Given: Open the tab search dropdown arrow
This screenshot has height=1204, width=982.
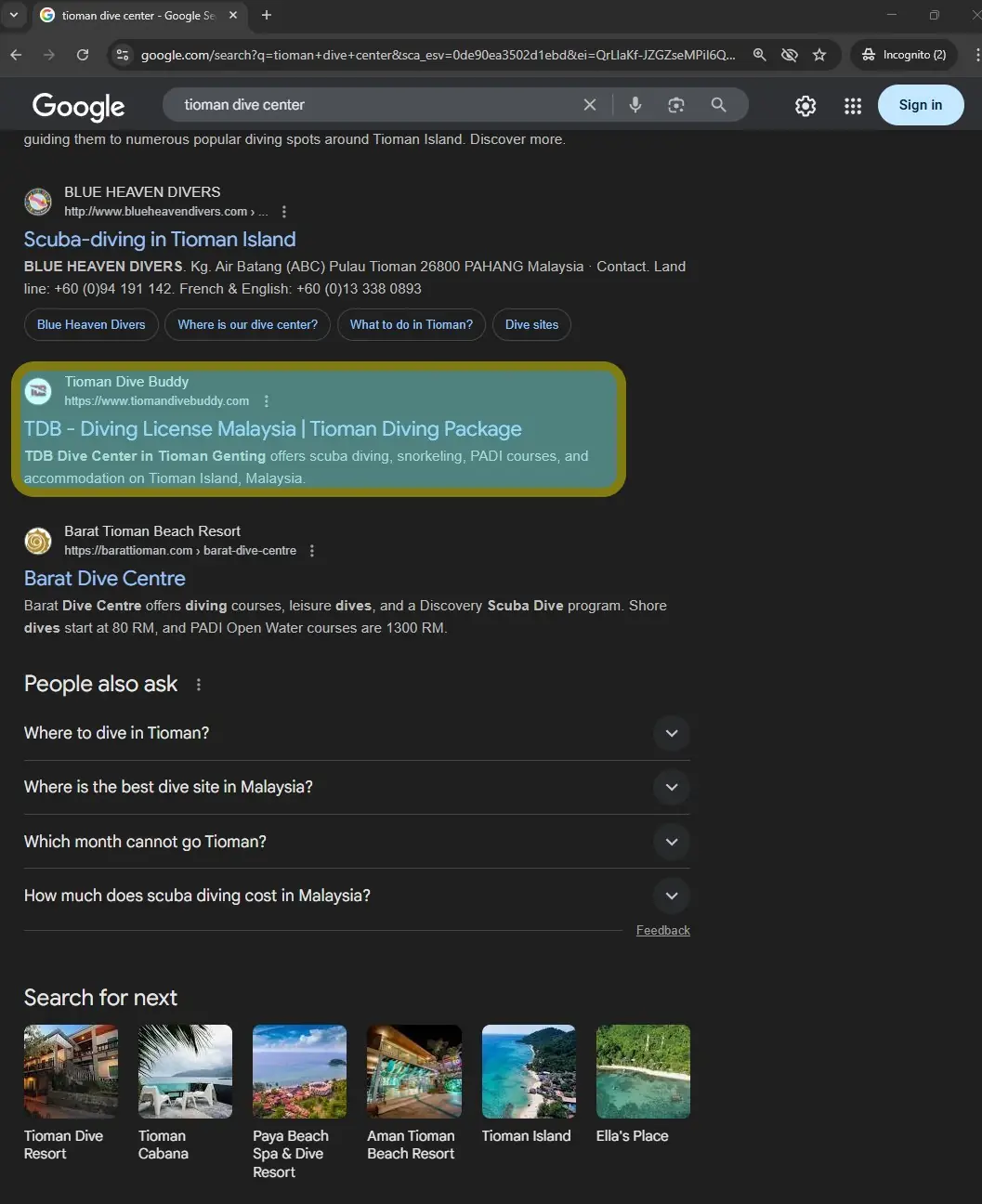Looking at the screenshot, I should 14,15.
